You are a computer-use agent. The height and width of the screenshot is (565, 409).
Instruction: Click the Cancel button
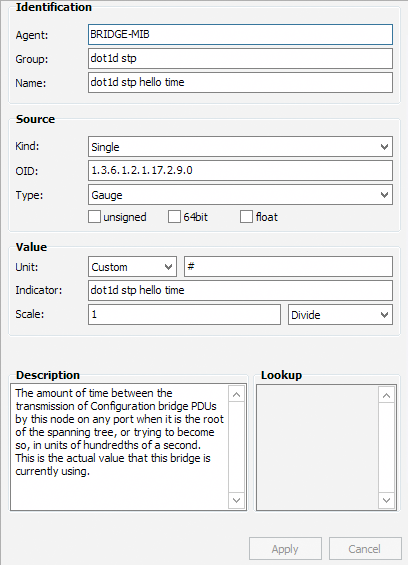[365, 549]
